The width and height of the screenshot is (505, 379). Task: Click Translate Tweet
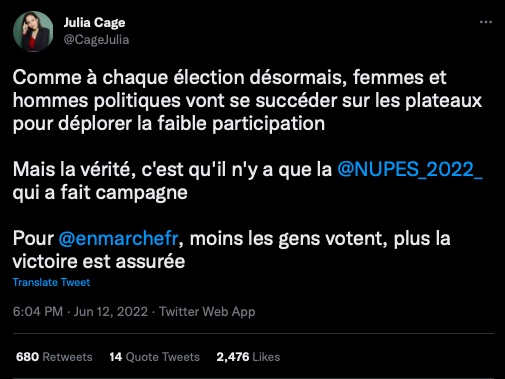(x=51, y=282)
